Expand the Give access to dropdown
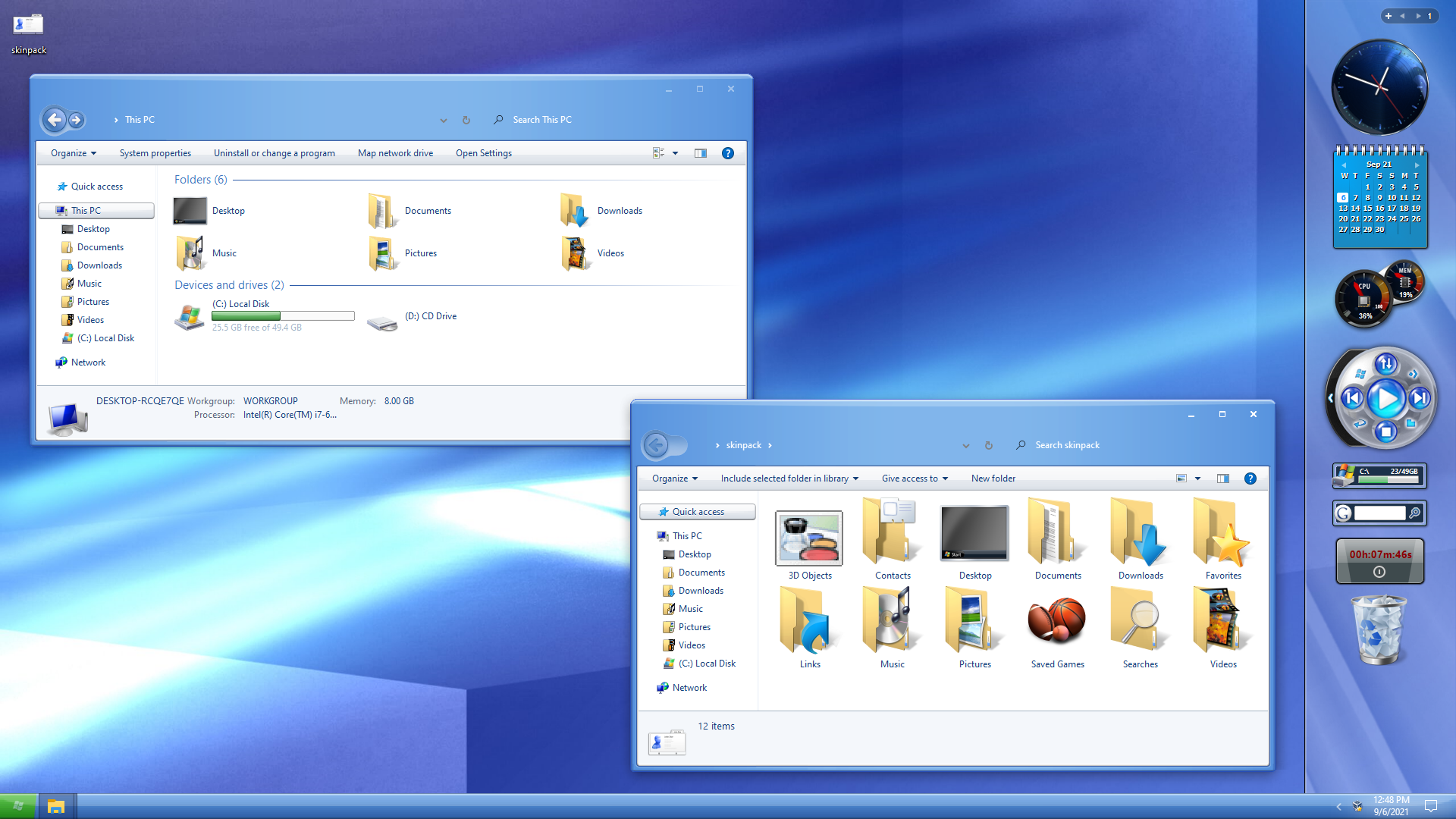 point(915,479)
